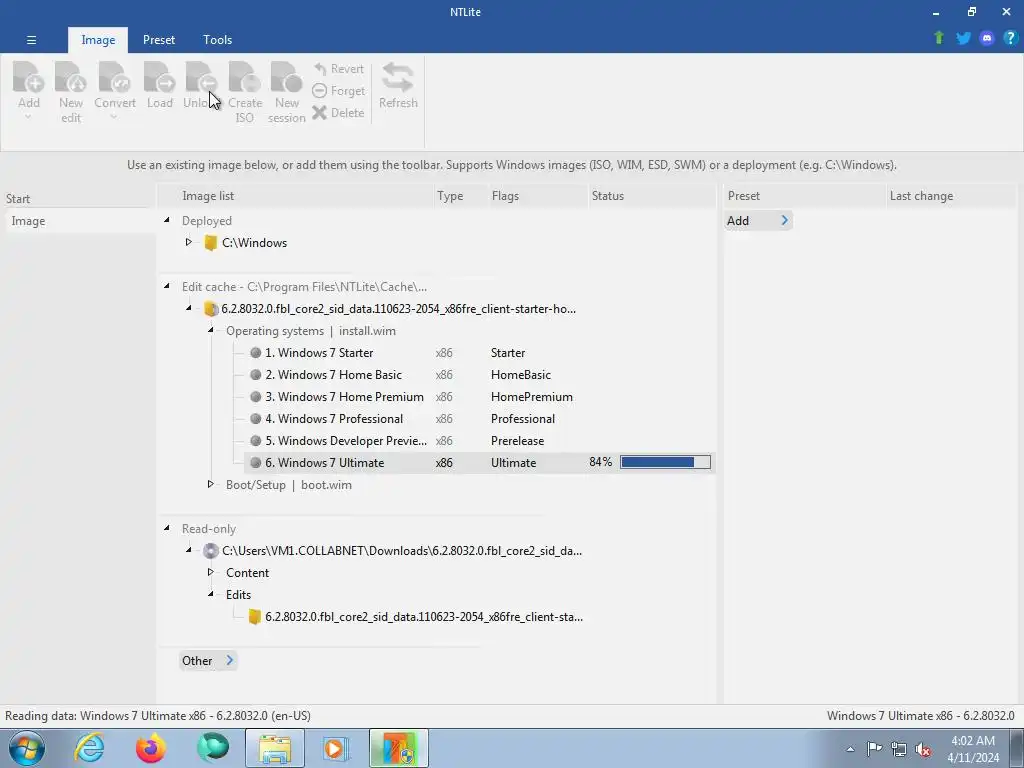Switch to the Image ribbon tab
1024x768 pixels.
pos(98,40)
